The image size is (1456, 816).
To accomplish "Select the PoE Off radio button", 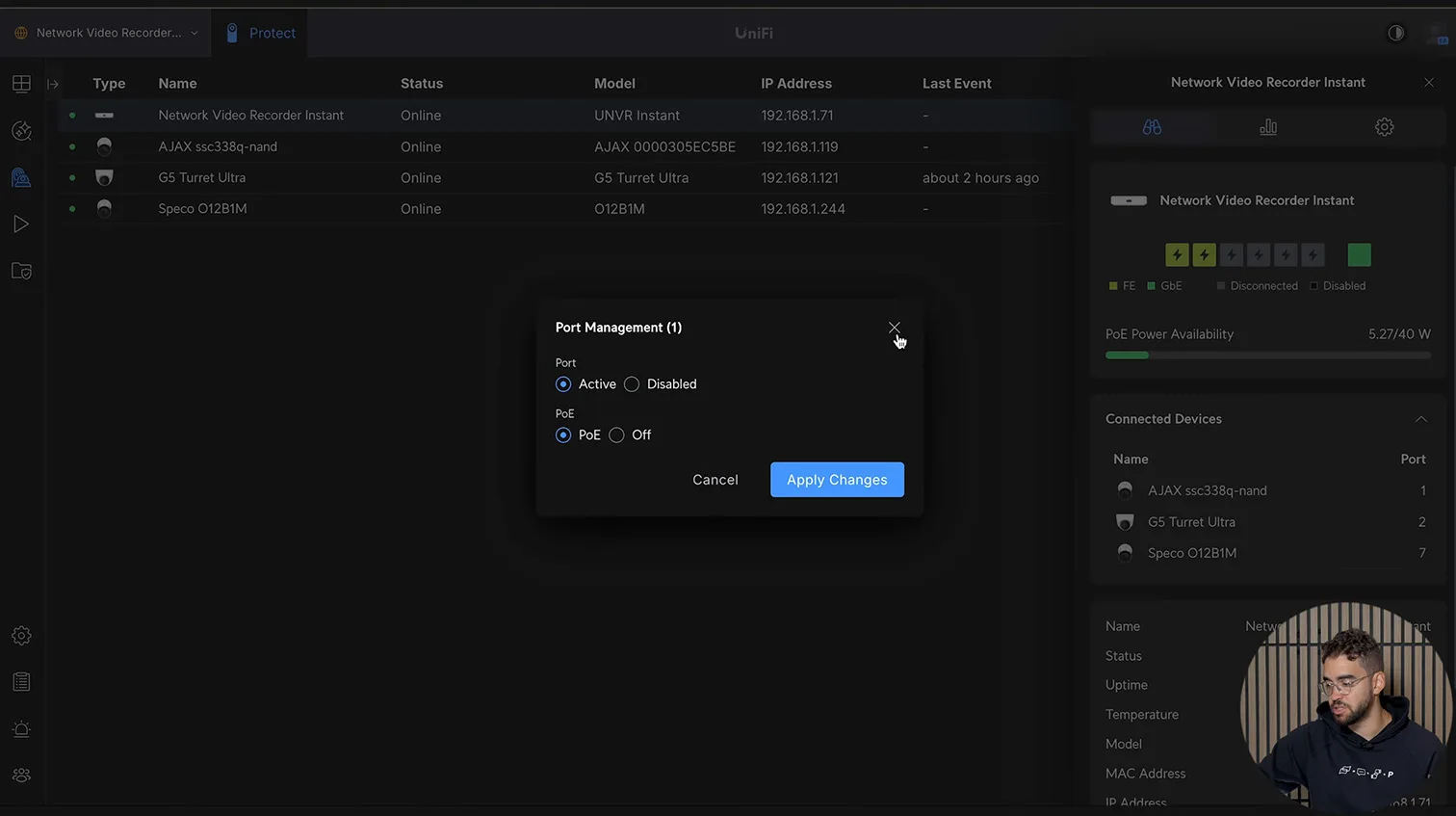I will pos(616,435).
